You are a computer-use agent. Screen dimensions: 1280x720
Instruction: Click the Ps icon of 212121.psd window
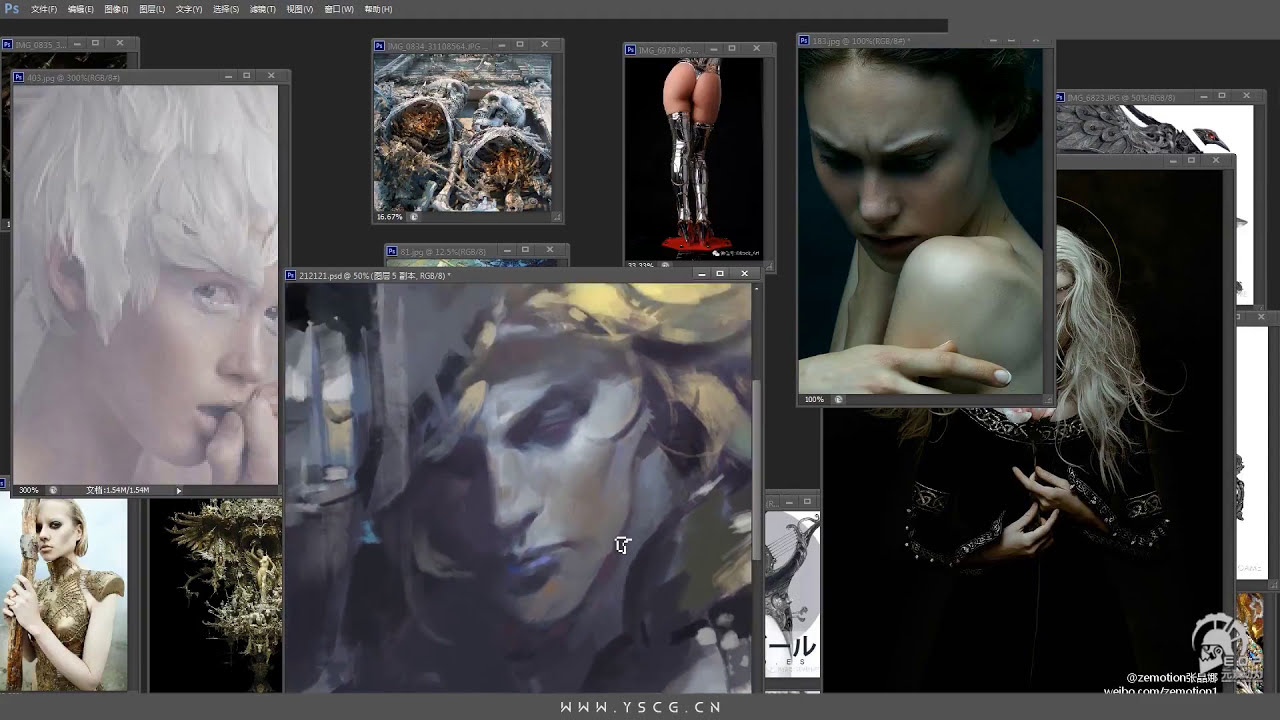291,275
